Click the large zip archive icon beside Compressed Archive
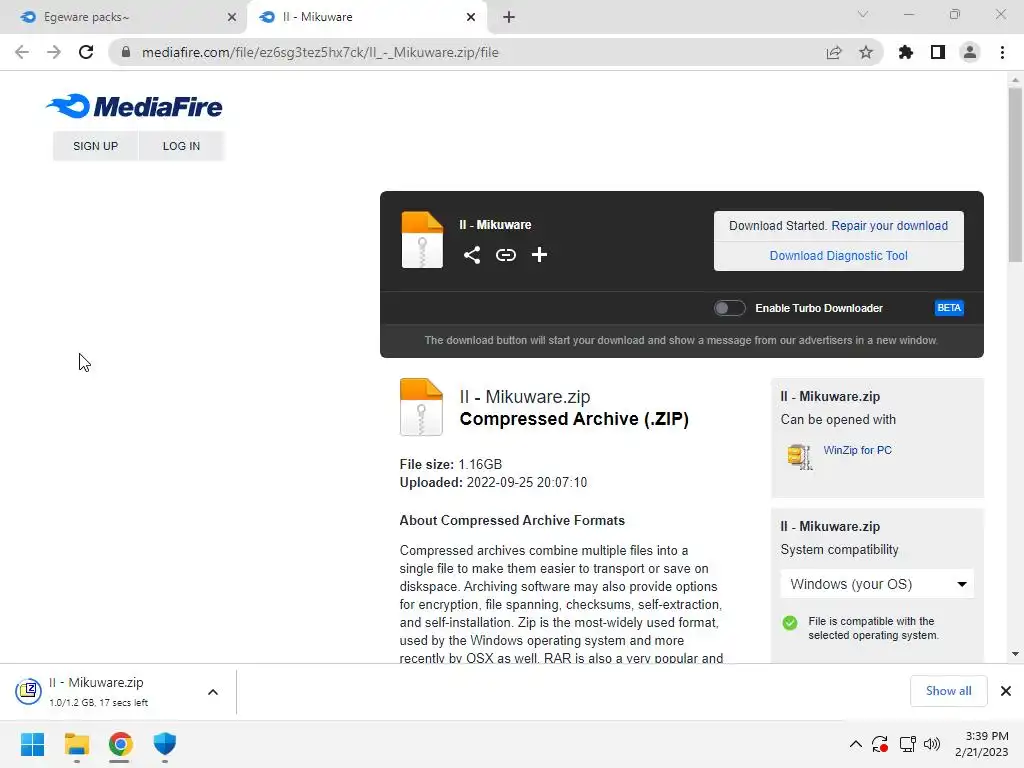1024x768 pixels. click(421, 407)
